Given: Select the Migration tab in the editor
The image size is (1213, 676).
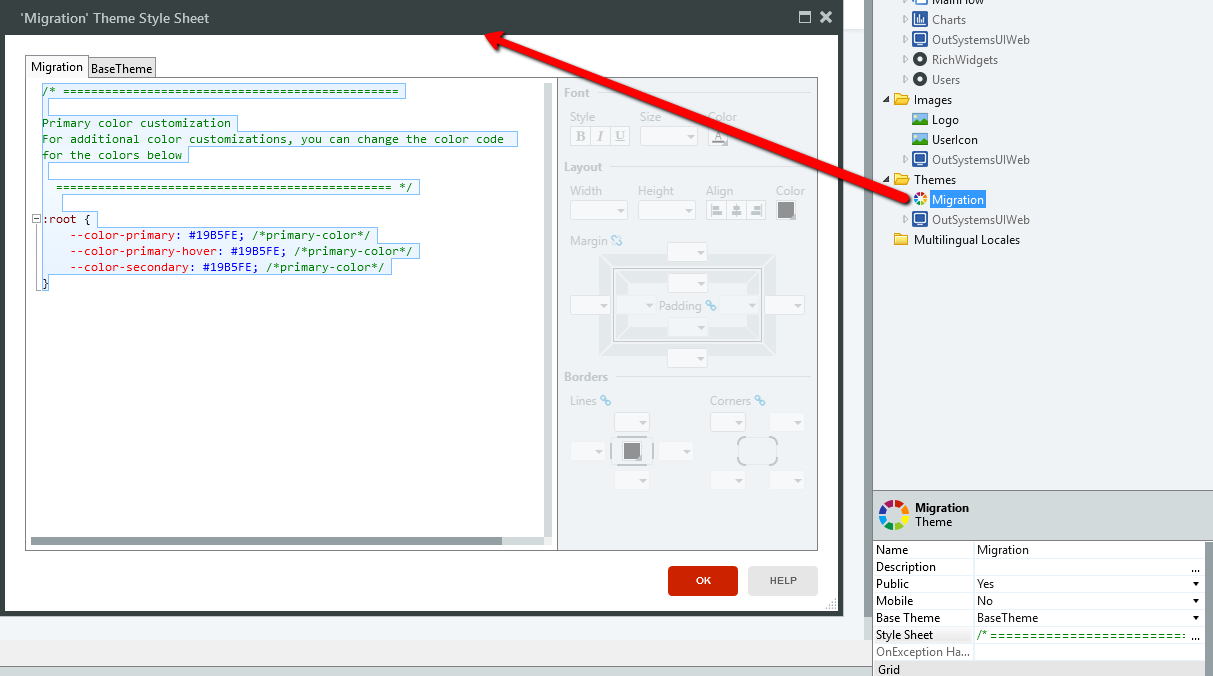Looking at the screenshot, I should (56, 66).
